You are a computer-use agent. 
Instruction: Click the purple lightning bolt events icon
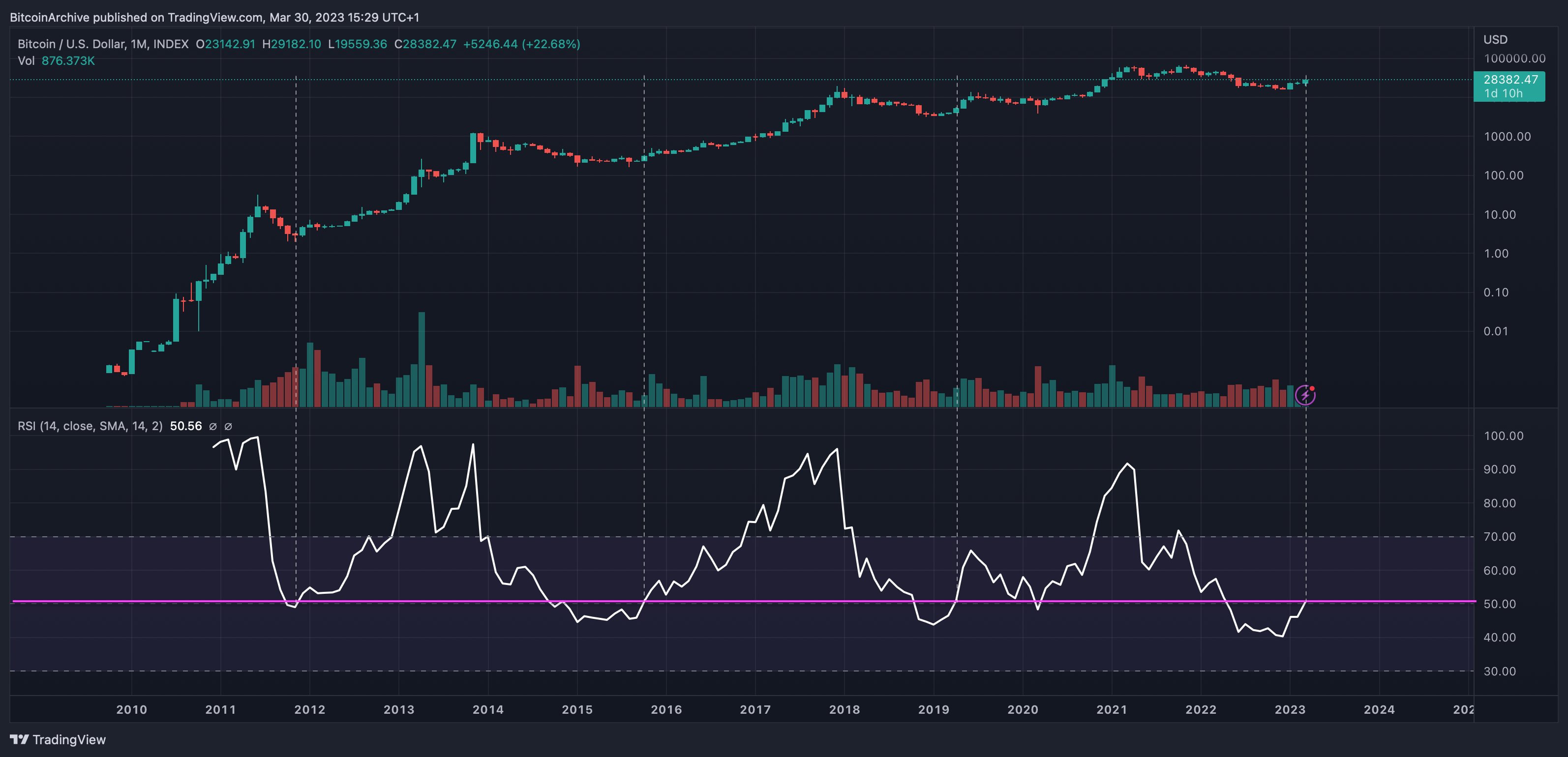click(x=1305, y=395)
